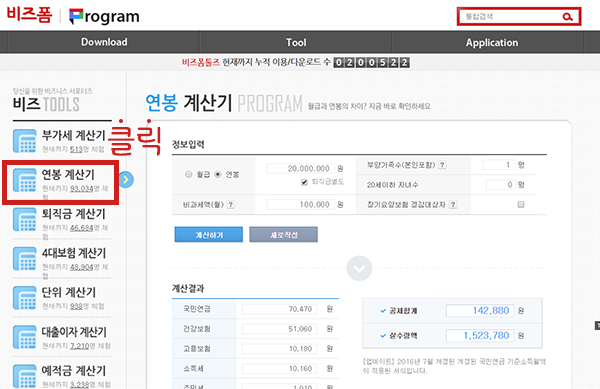The width and height of the screenshot is (600, 389).
Task: Click the 비과세액 field showing 100,000
Action: 300,205
